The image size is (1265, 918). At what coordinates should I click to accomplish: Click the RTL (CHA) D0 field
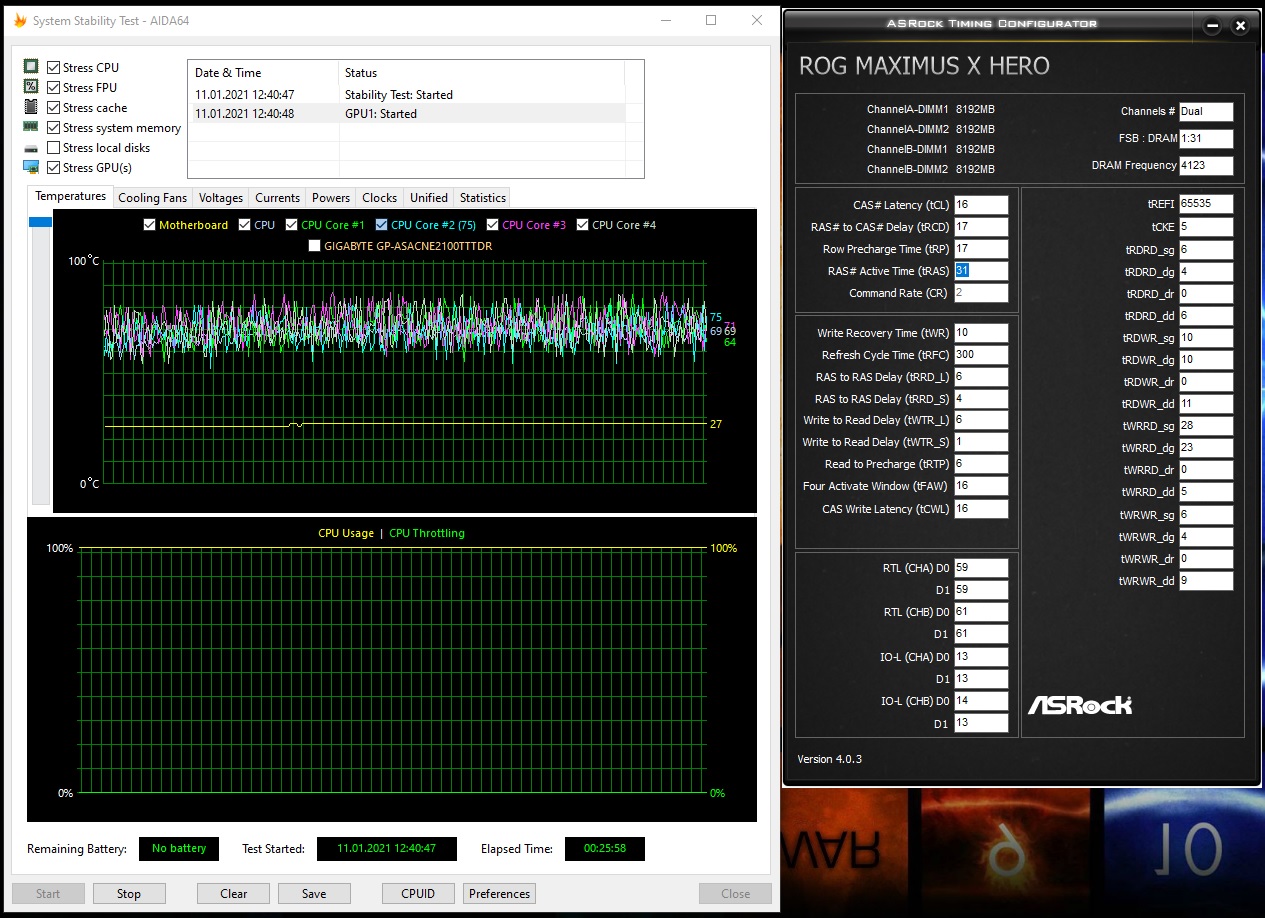click(x=981, y=568)
